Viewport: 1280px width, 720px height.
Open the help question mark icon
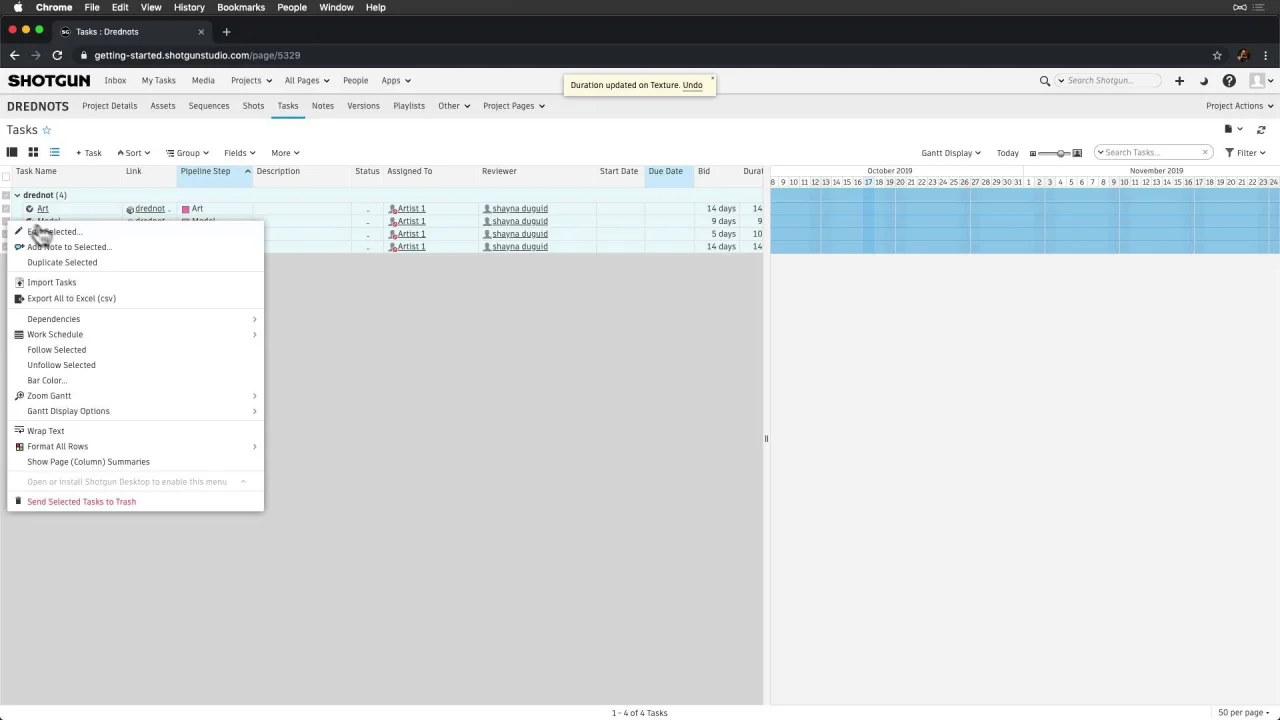1229,81
